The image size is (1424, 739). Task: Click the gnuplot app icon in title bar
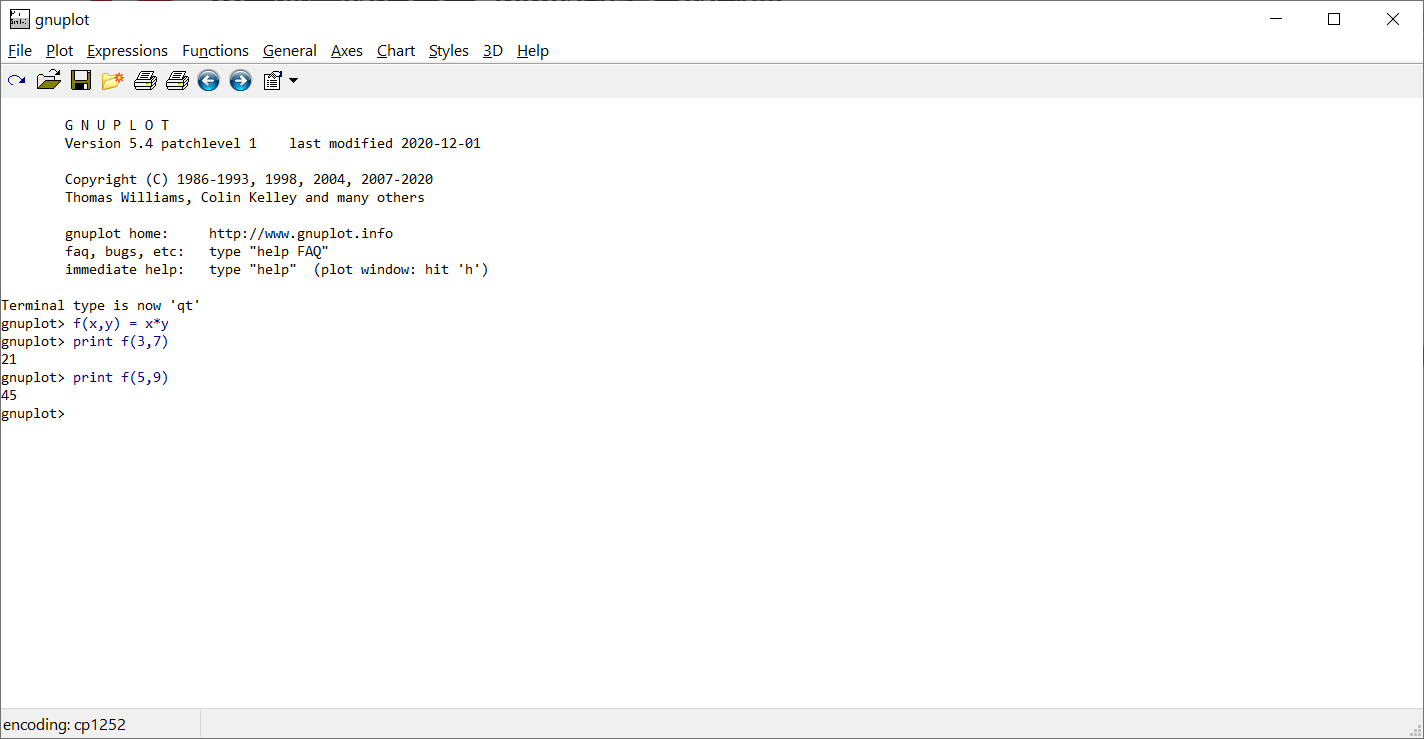[19, 19]
